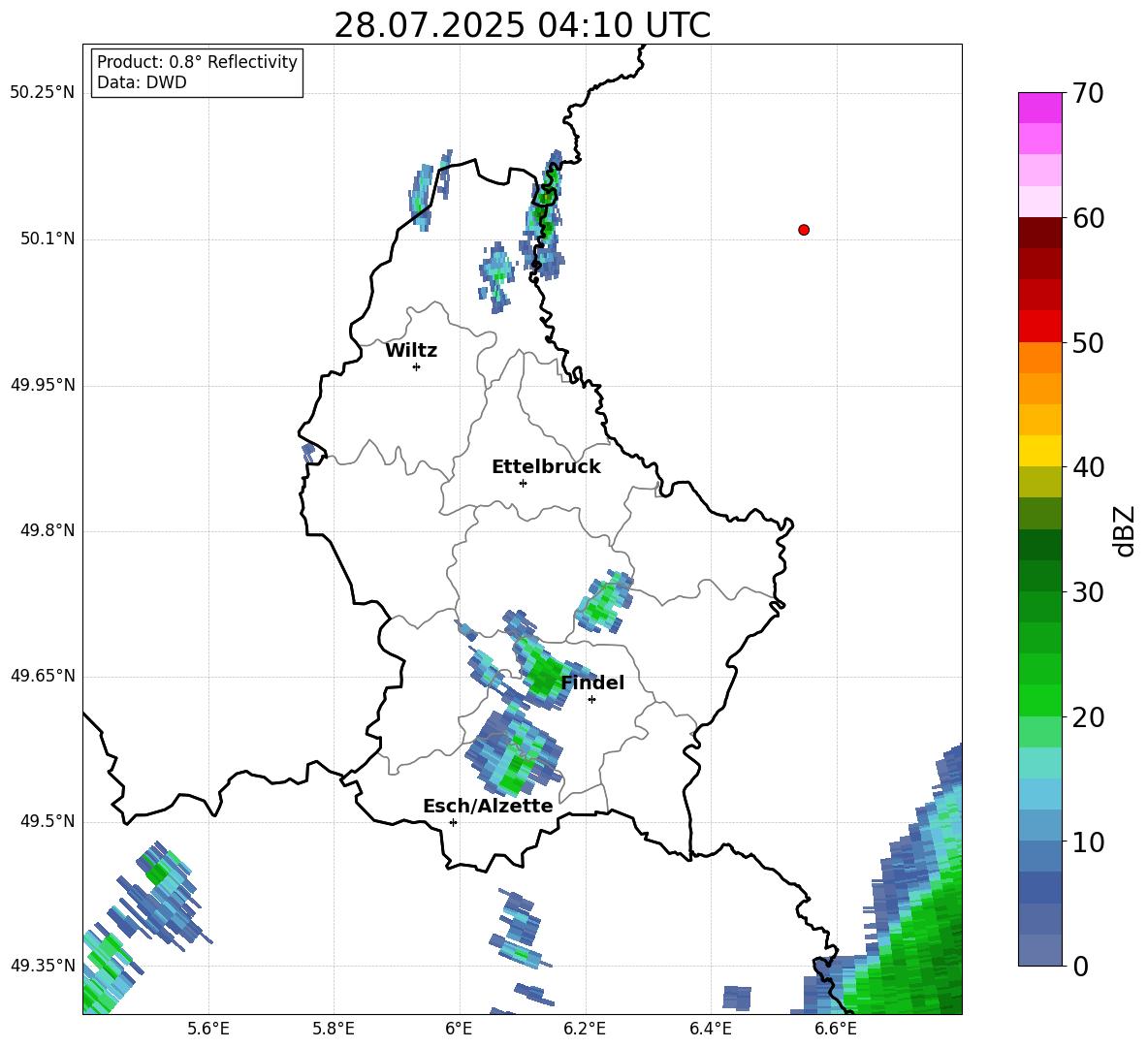Click the 60 value on colorbar
1148x1048 pixels.
(1088, 218)
